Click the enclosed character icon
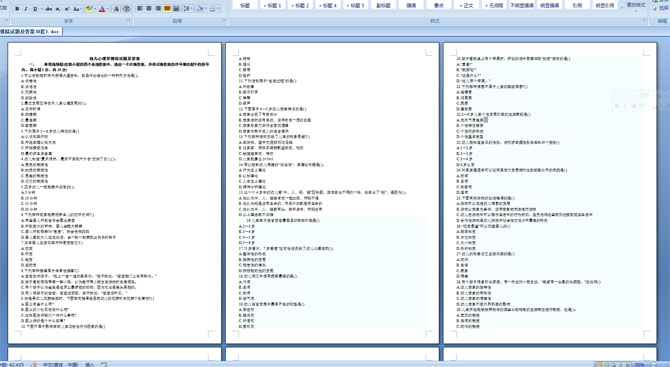 coord(126,9)
